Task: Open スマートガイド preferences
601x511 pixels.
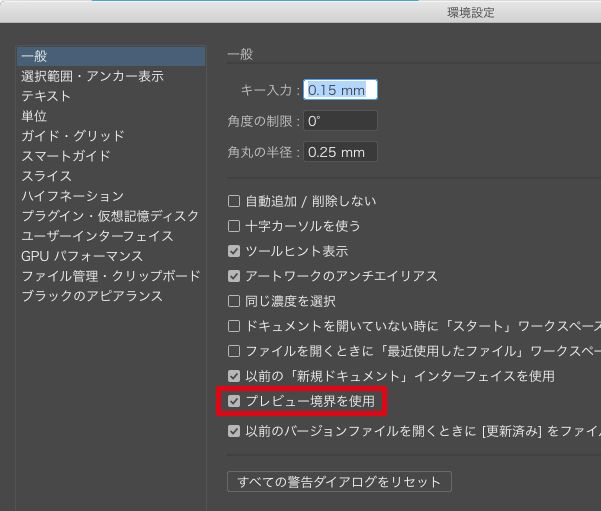Action: click(66, 156)
